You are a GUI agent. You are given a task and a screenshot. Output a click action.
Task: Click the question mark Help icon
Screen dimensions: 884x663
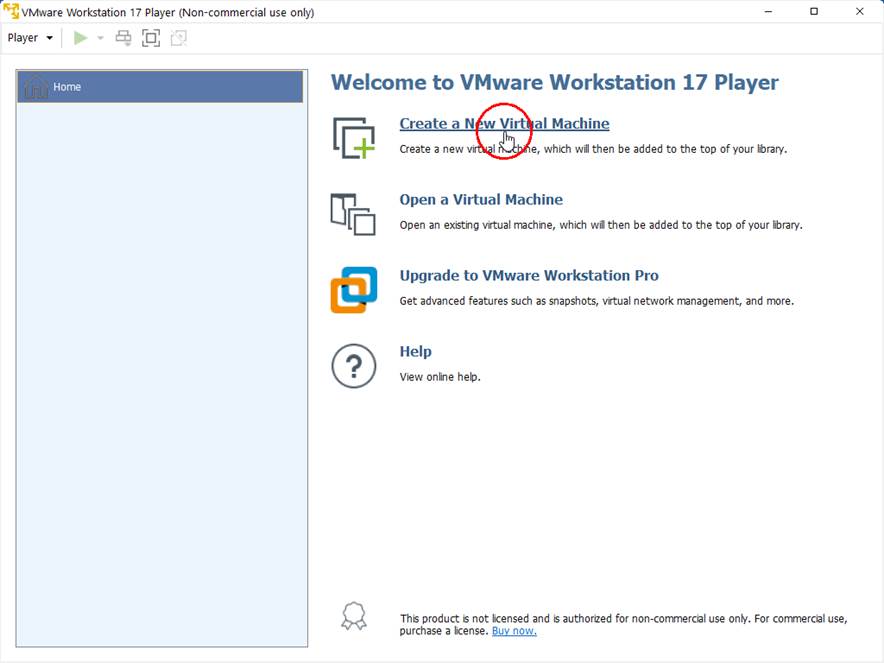[354, 366]
